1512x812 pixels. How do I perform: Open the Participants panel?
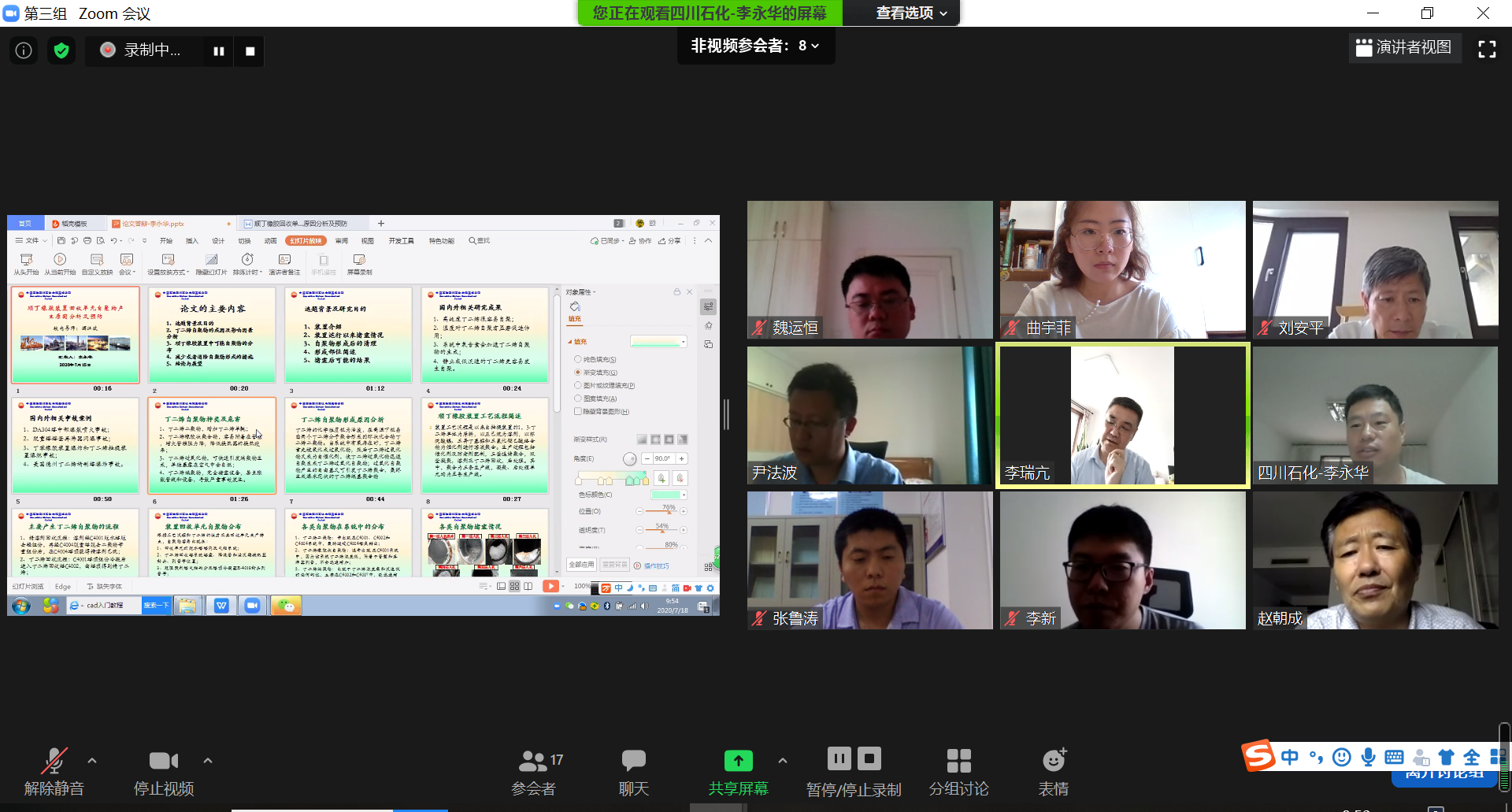tap(534, 770)
